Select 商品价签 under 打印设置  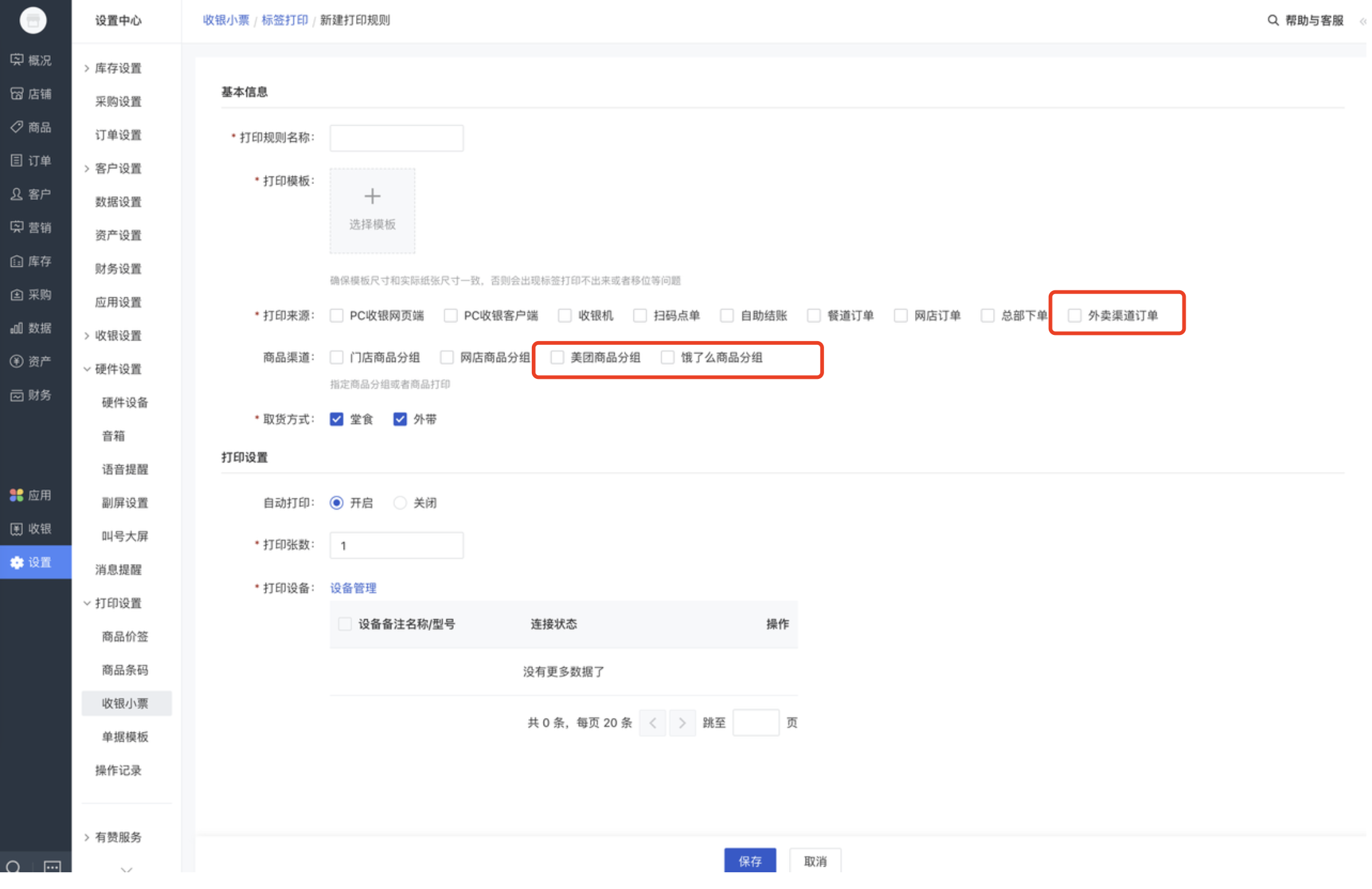(125, 636)
